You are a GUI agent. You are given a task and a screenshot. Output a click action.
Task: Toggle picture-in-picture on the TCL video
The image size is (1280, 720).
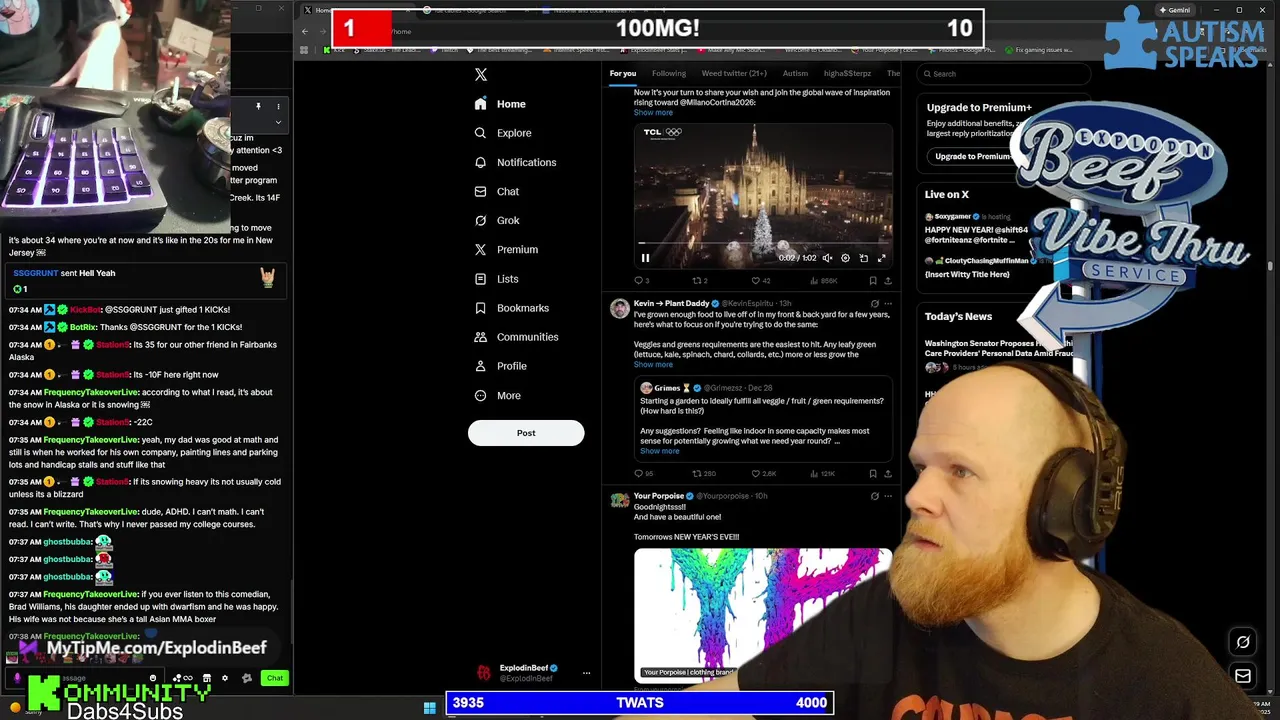pyautogui.click(x=864, y=258)
